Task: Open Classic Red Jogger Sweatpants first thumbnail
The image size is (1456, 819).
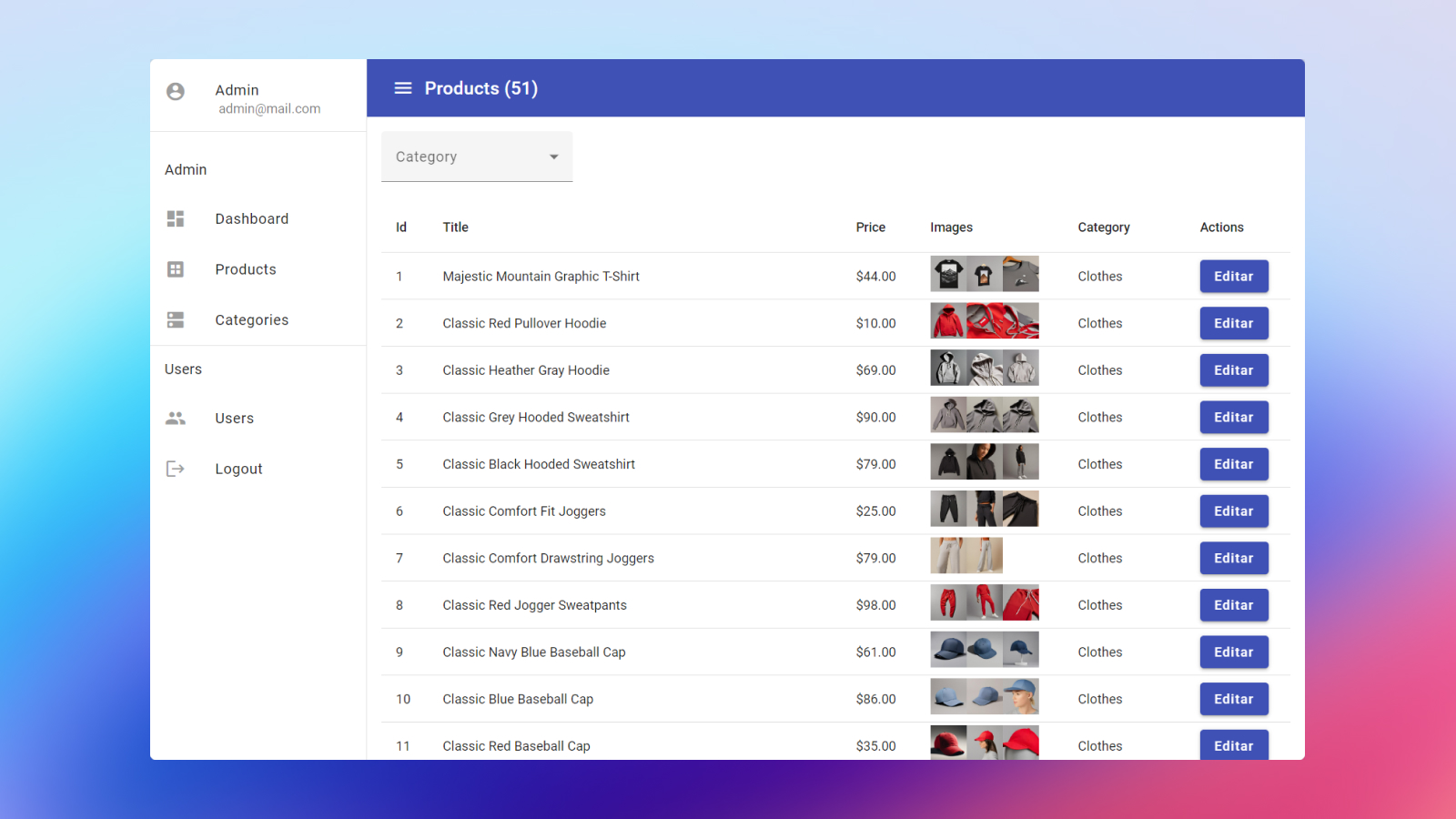Action: pos(948,603)
